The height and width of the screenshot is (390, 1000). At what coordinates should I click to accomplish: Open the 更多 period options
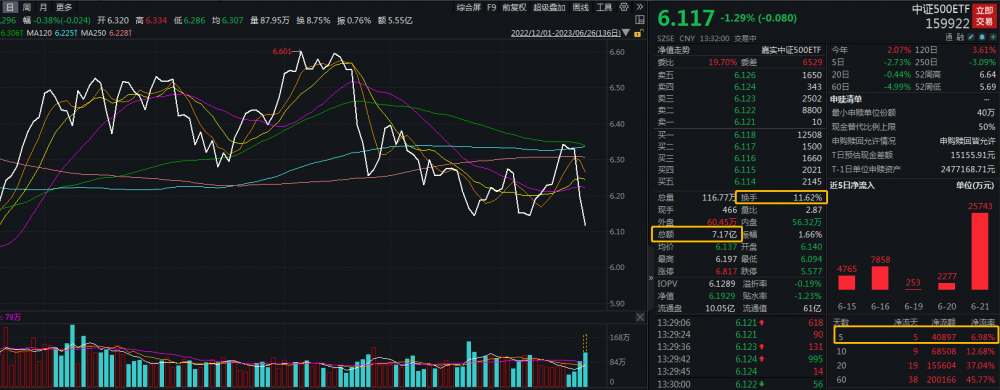point(64,8)
